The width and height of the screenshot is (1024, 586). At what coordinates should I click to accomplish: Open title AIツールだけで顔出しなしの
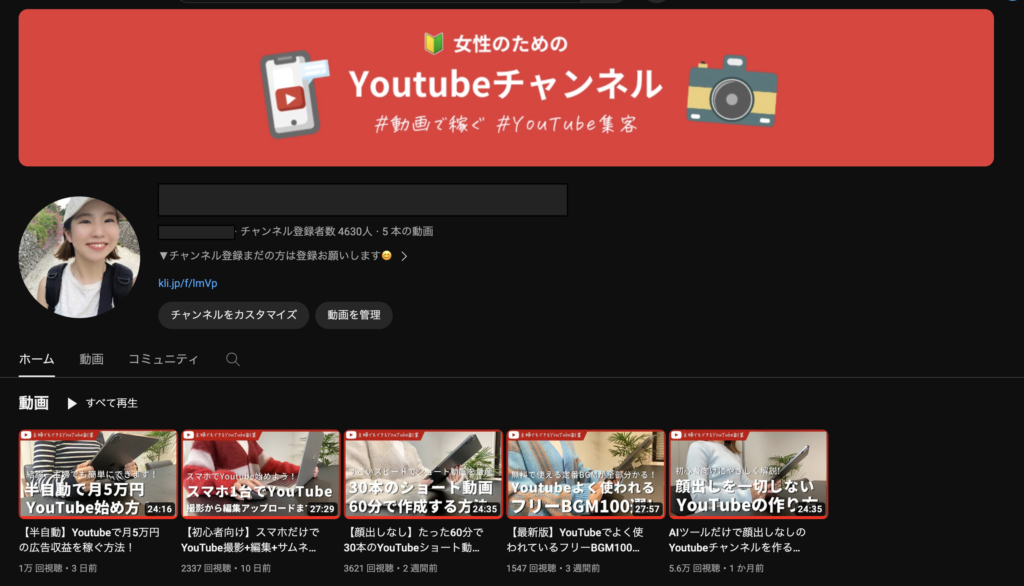tap(737, 540)
